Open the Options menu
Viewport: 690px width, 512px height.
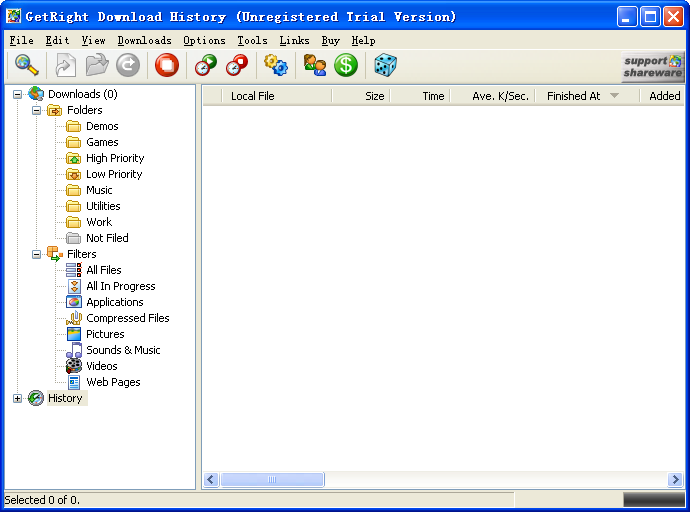click(204, 40)
